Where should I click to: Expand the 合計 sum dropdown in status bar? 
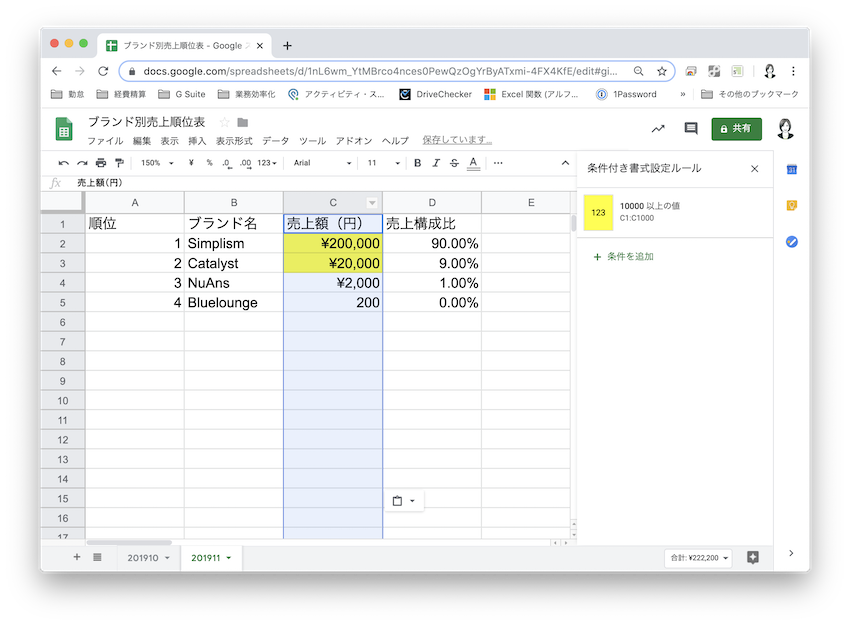tap(698, 557)
